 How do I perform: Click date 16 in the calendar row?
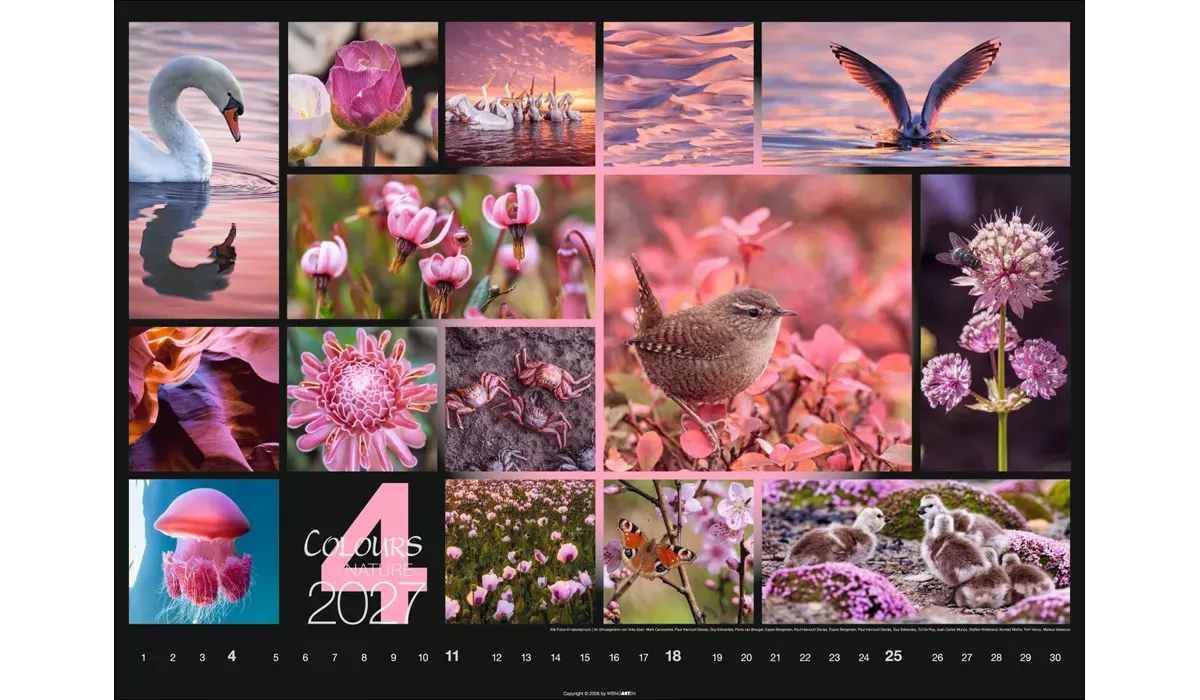point(614,657)
